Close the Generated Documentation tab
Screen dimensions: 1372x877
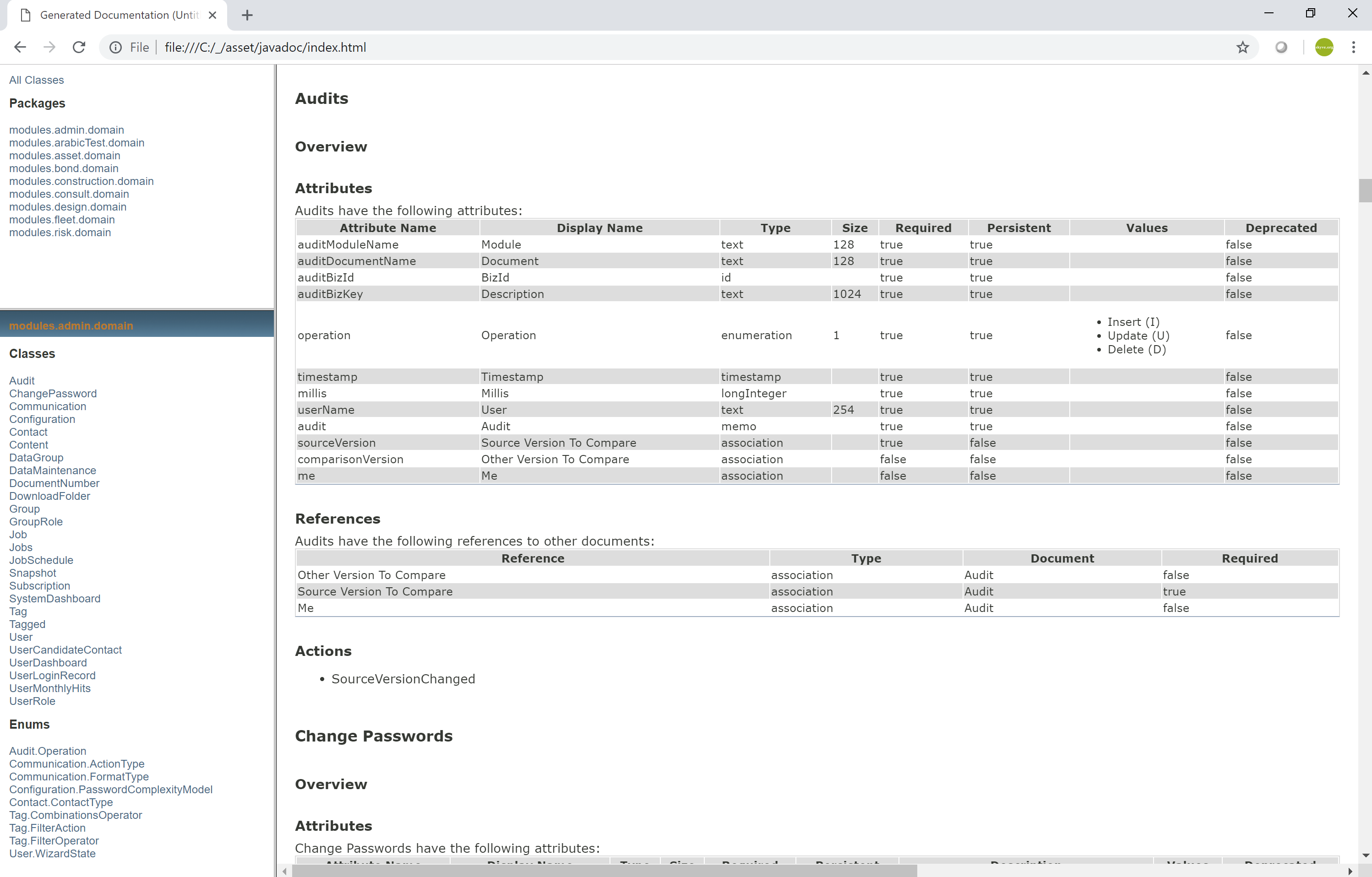pos(212,16)
